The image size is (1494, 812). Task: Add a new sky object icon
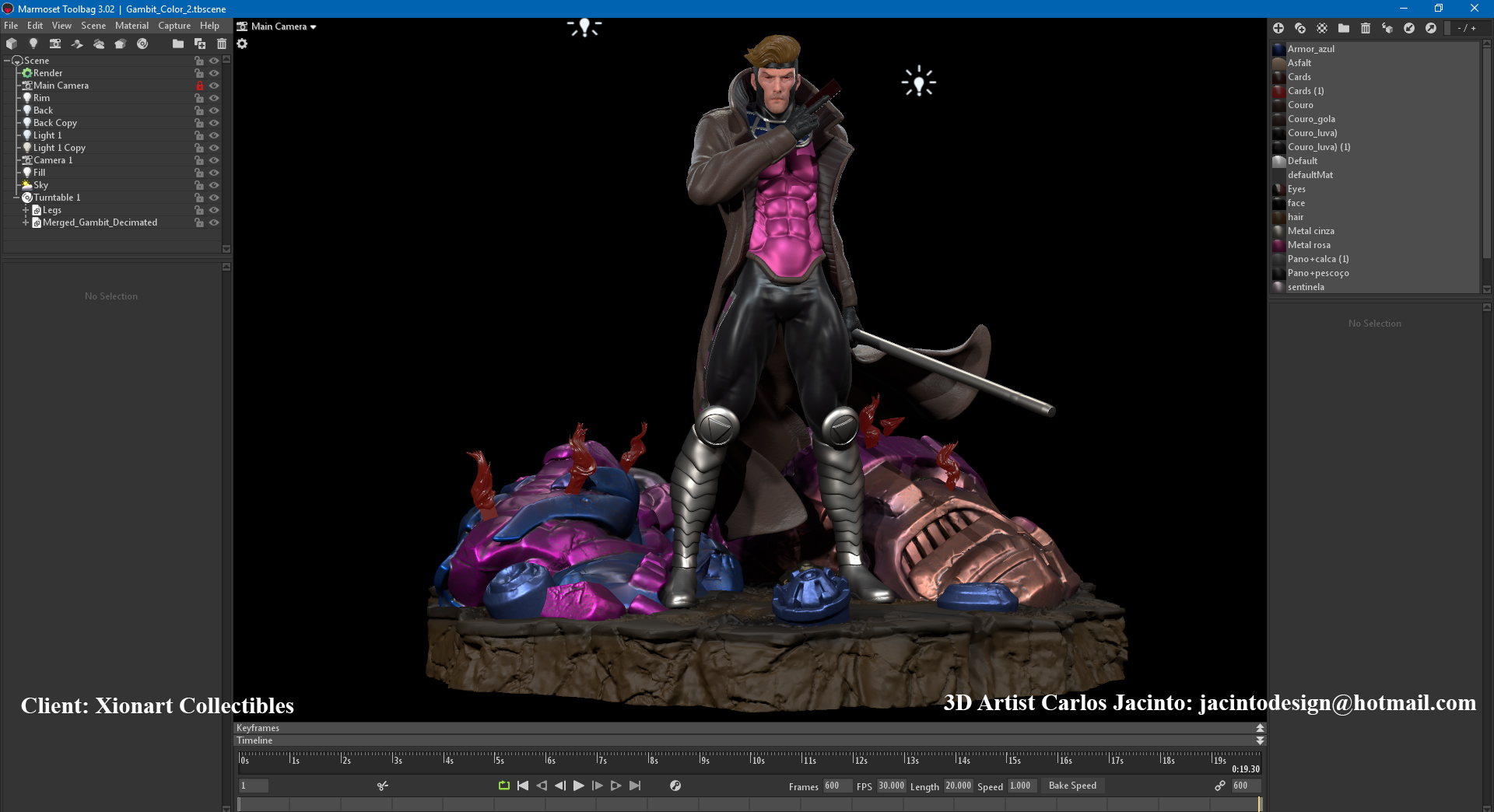click(x=99, y=44)
